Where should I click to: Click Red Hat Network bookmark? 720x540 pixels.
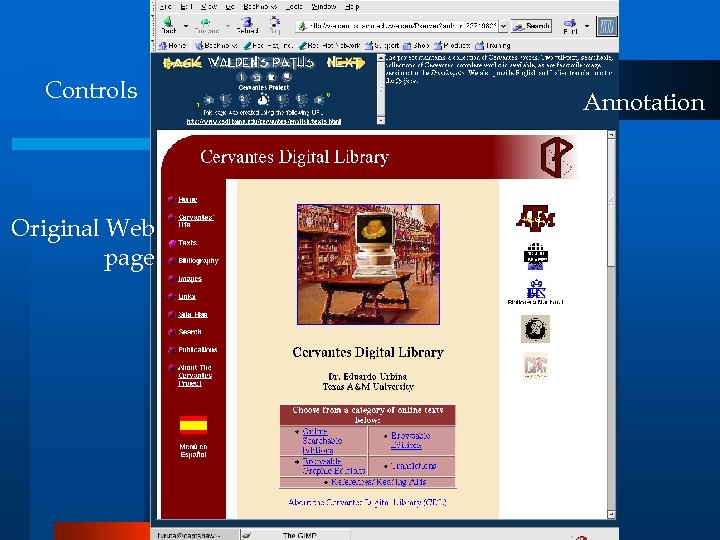[329, 45]
